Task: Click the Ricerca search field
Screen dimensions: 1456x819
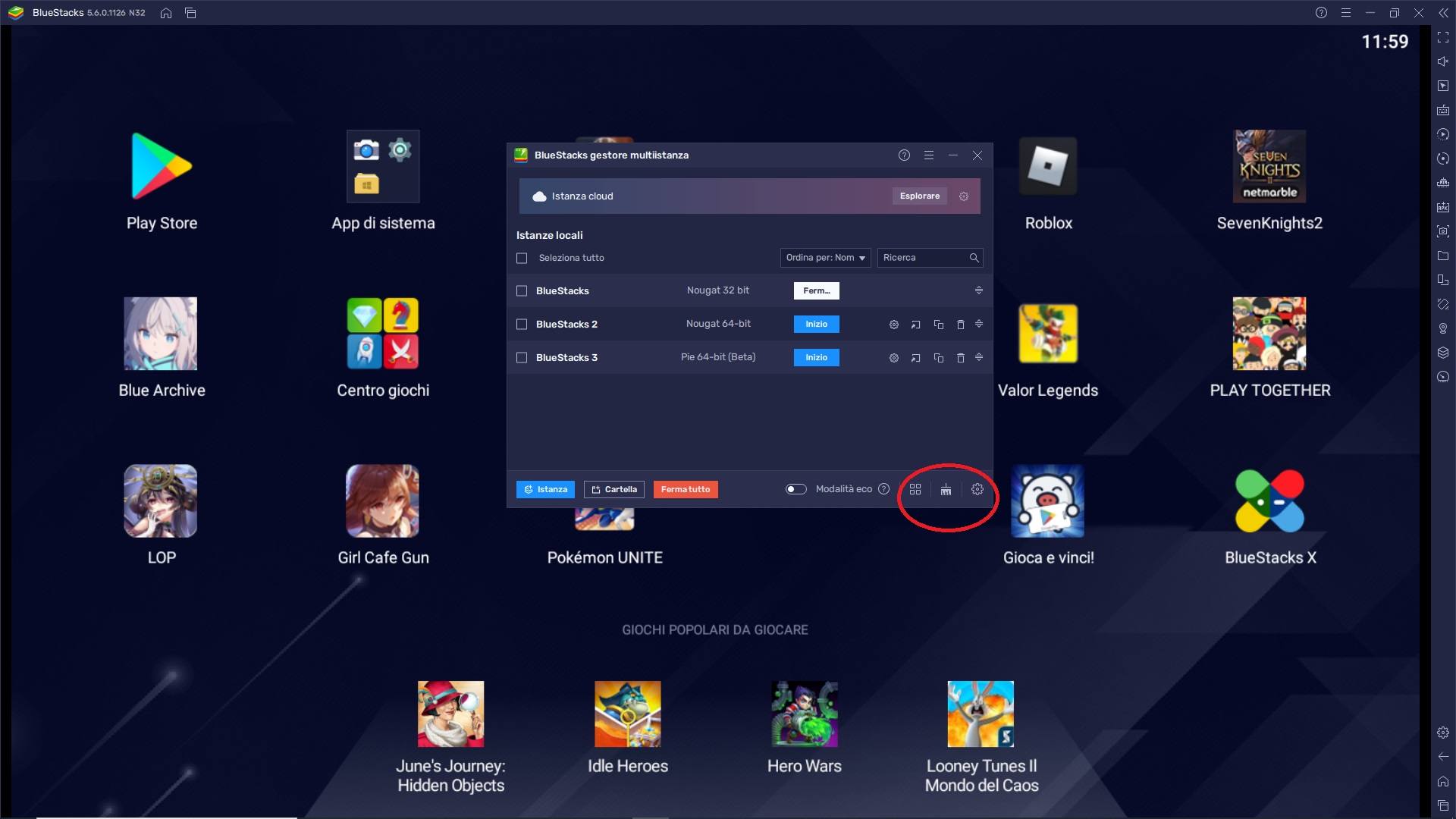Action: click(930, 258)
